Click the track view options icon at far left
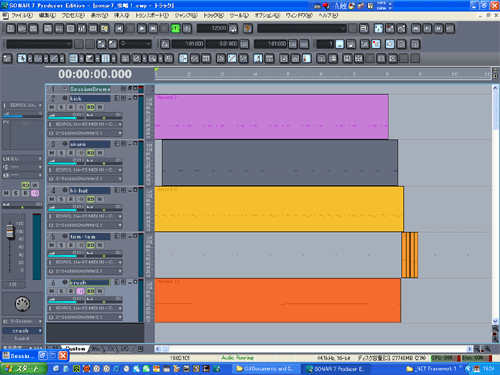500x375 pixels. pyautogui.click(x=7, y=59)
